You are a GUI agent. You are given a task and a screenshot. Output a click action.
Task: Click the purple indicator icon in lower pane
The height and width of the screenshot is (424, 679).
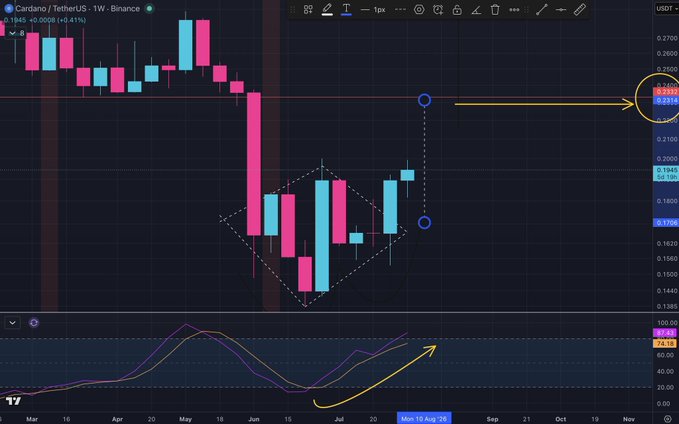(x=34, y=323)
